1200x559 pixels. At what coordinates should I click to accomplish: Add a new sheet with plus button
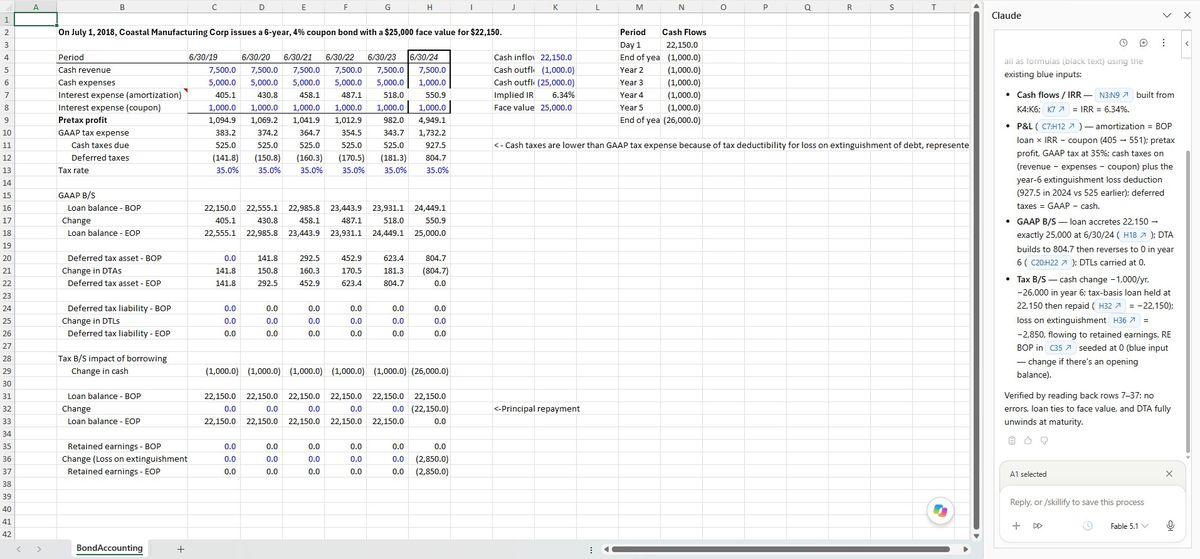[180, 548]
